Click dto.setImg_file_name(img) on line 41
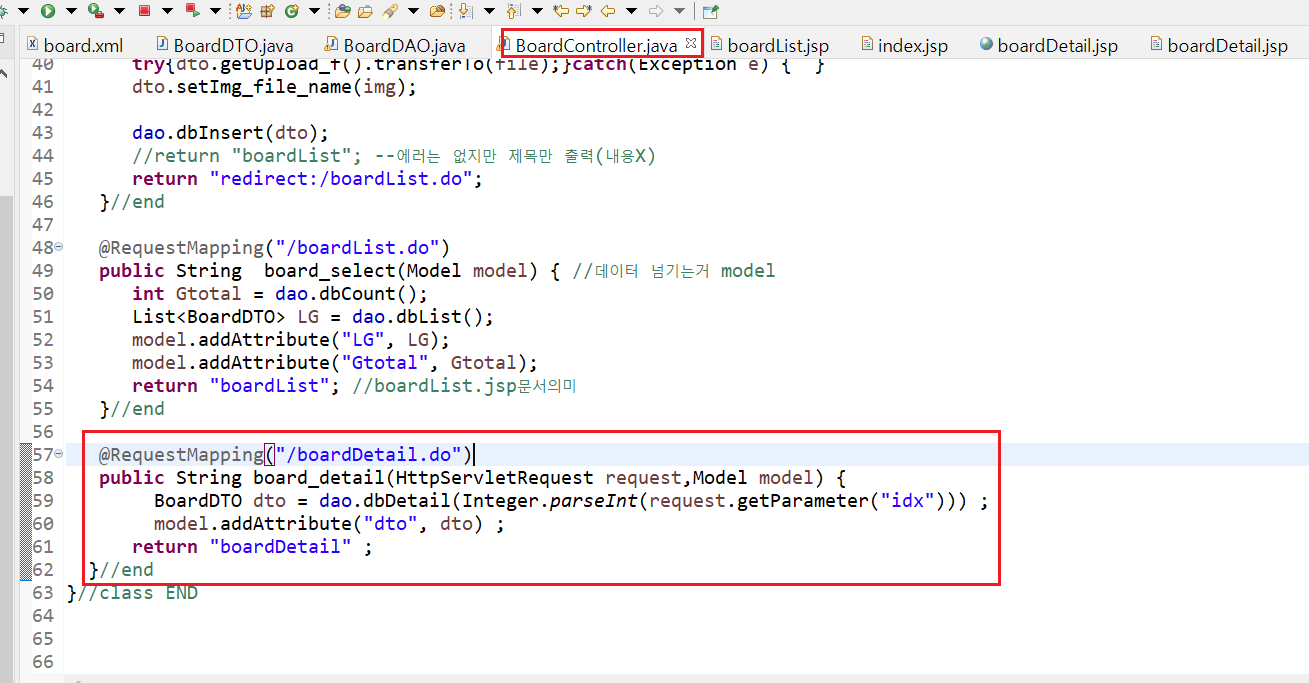This screenshot has width=1309, height=683. pos(274,87)
